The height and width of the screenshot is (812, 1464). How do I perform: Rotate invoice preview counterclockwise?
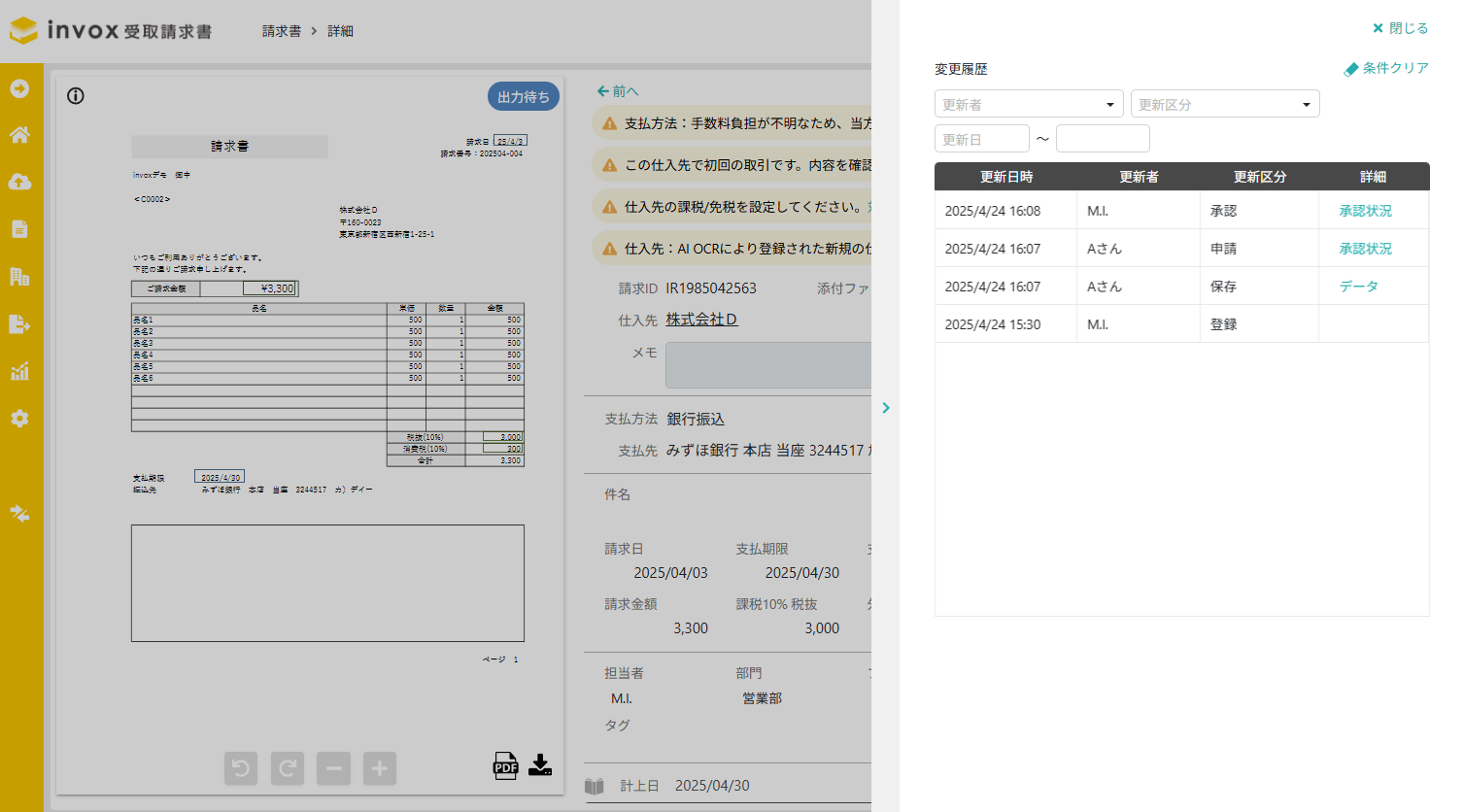coord(241,768)
